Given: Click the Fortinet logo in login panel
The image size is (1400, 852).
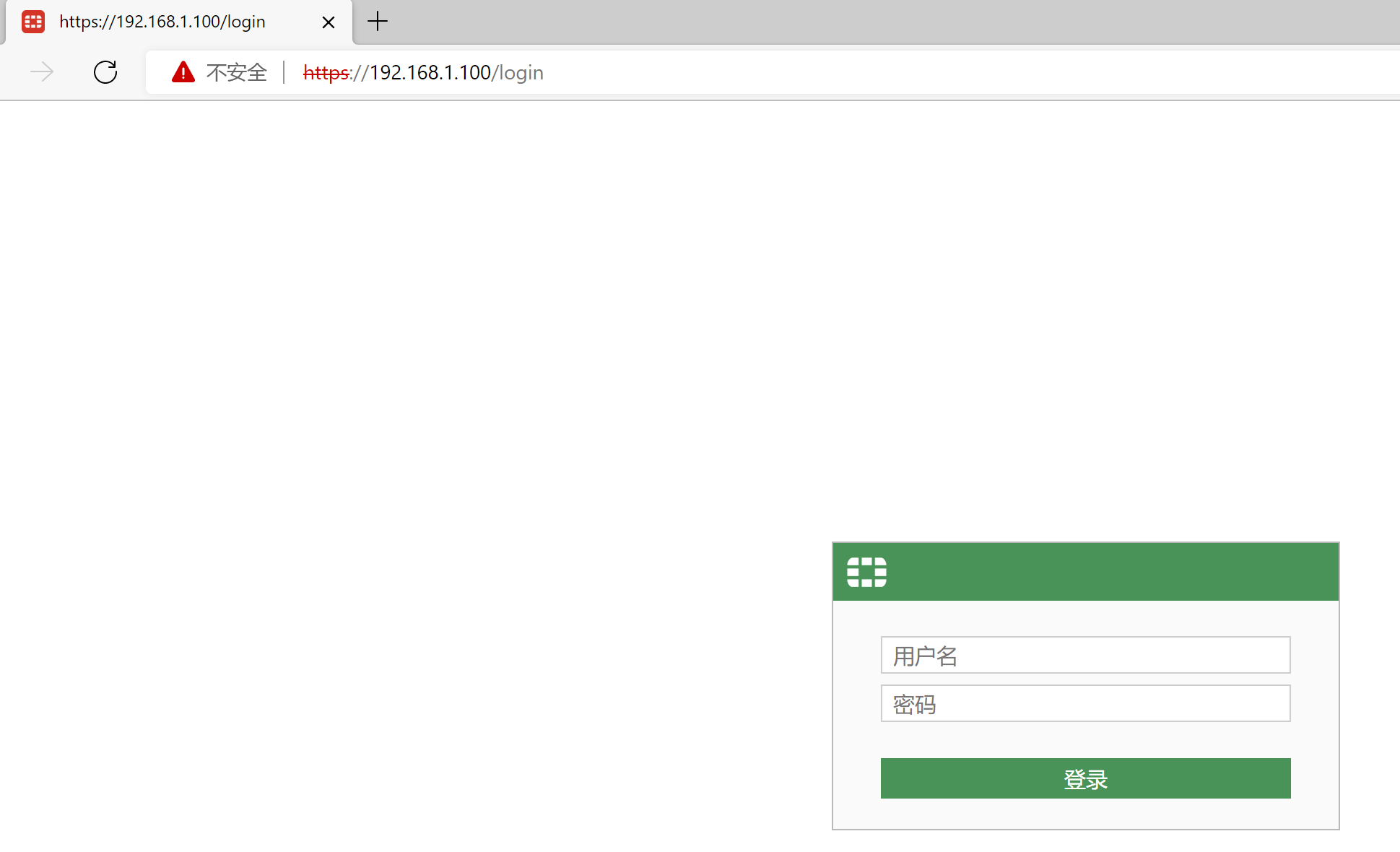Looking at the screenshot, I should pyautogui.click(x=866, y=572).
